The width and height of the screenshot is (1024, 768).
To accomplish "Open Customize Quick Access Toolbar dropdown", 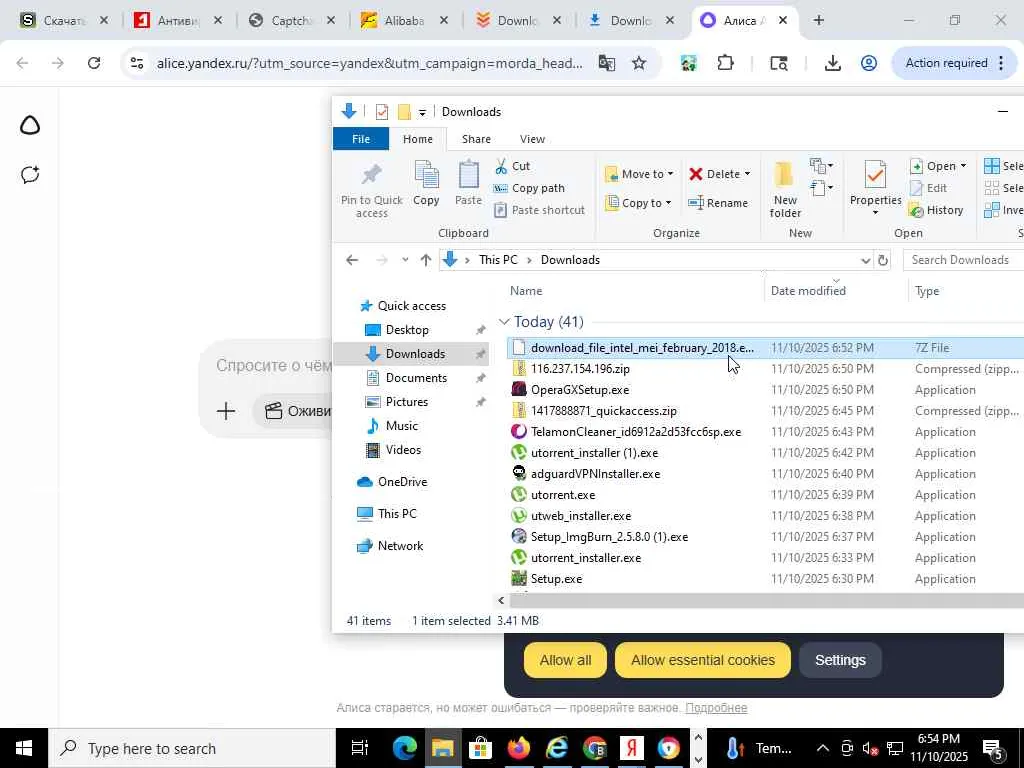I will pyautogui.click(x=423, y=112).
